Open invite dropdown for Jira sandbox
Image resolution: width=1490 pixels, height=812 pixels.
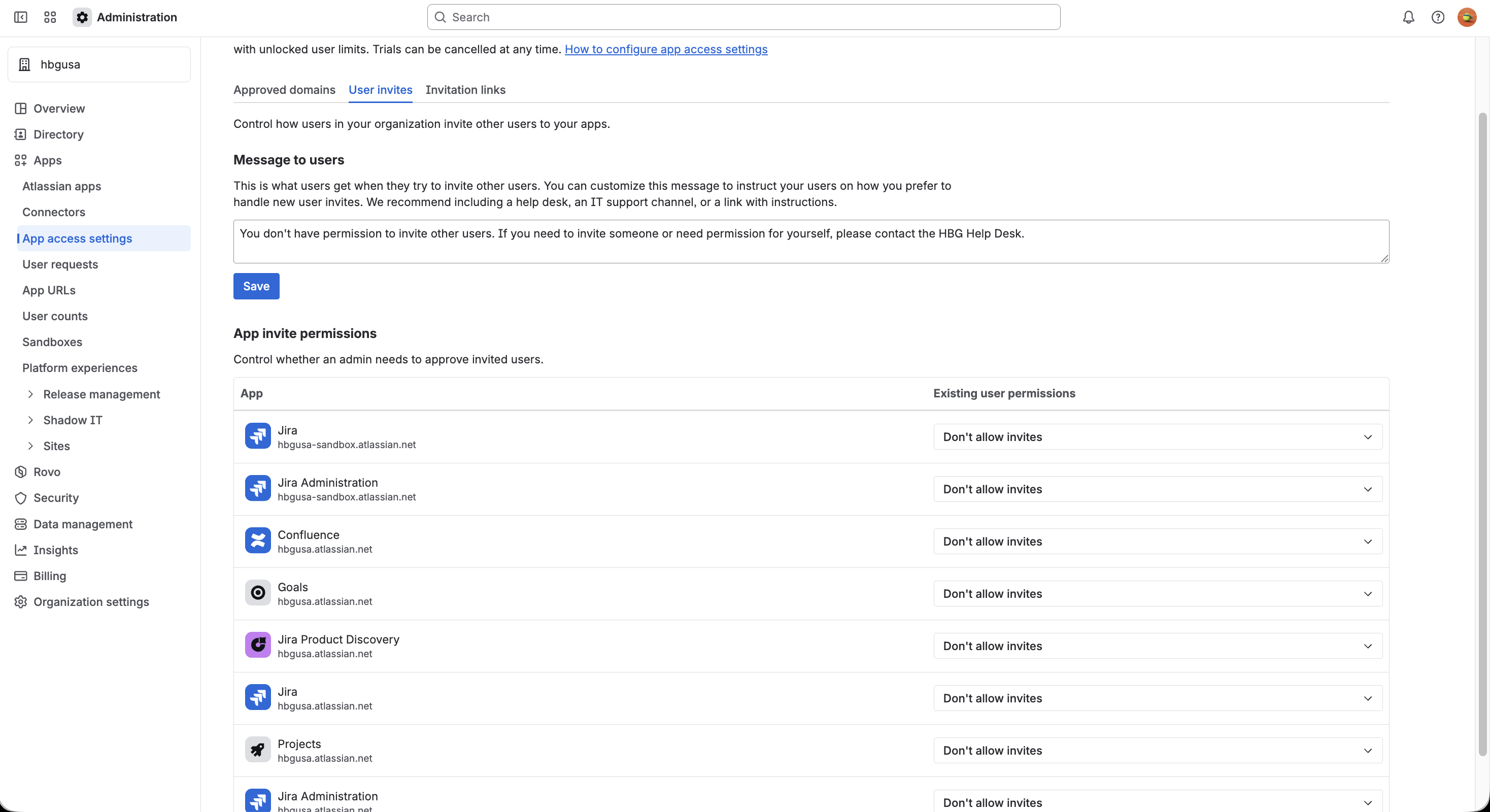[1158, 436]
